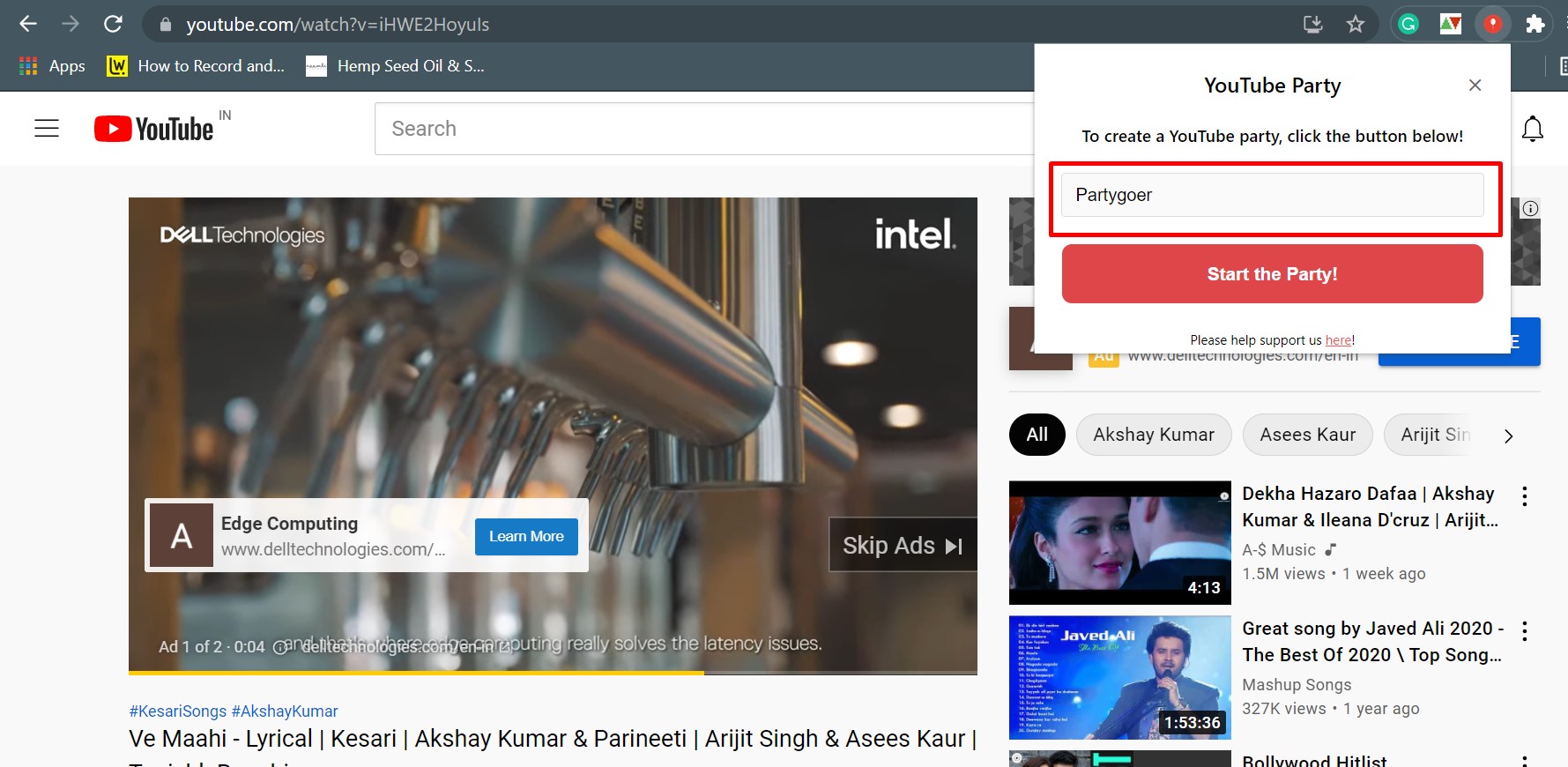Open the A-$ Music channel
This screenshot has height=767, width=1568.
[x=1279, y=550]
